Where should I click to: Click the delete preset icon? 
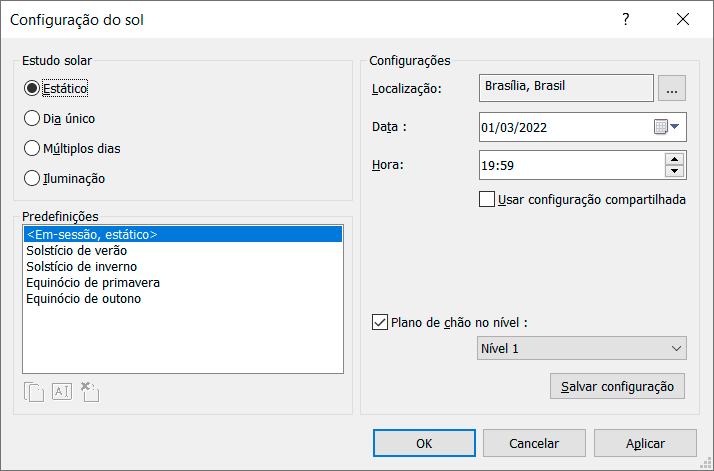[x=89, y=392]
